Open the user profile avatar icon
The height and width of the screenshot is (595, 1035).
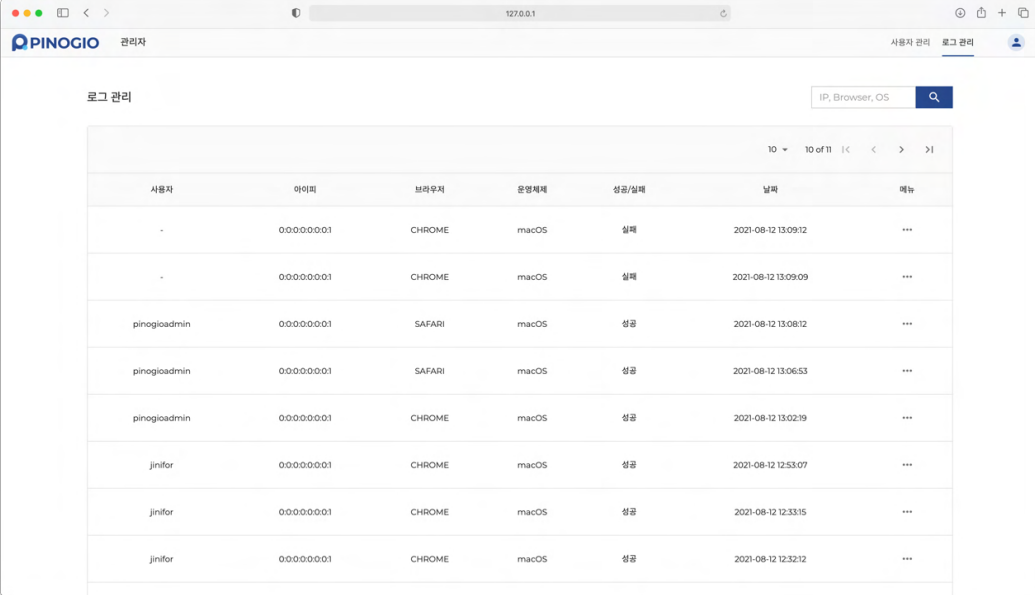click(x=1016, y=43)
